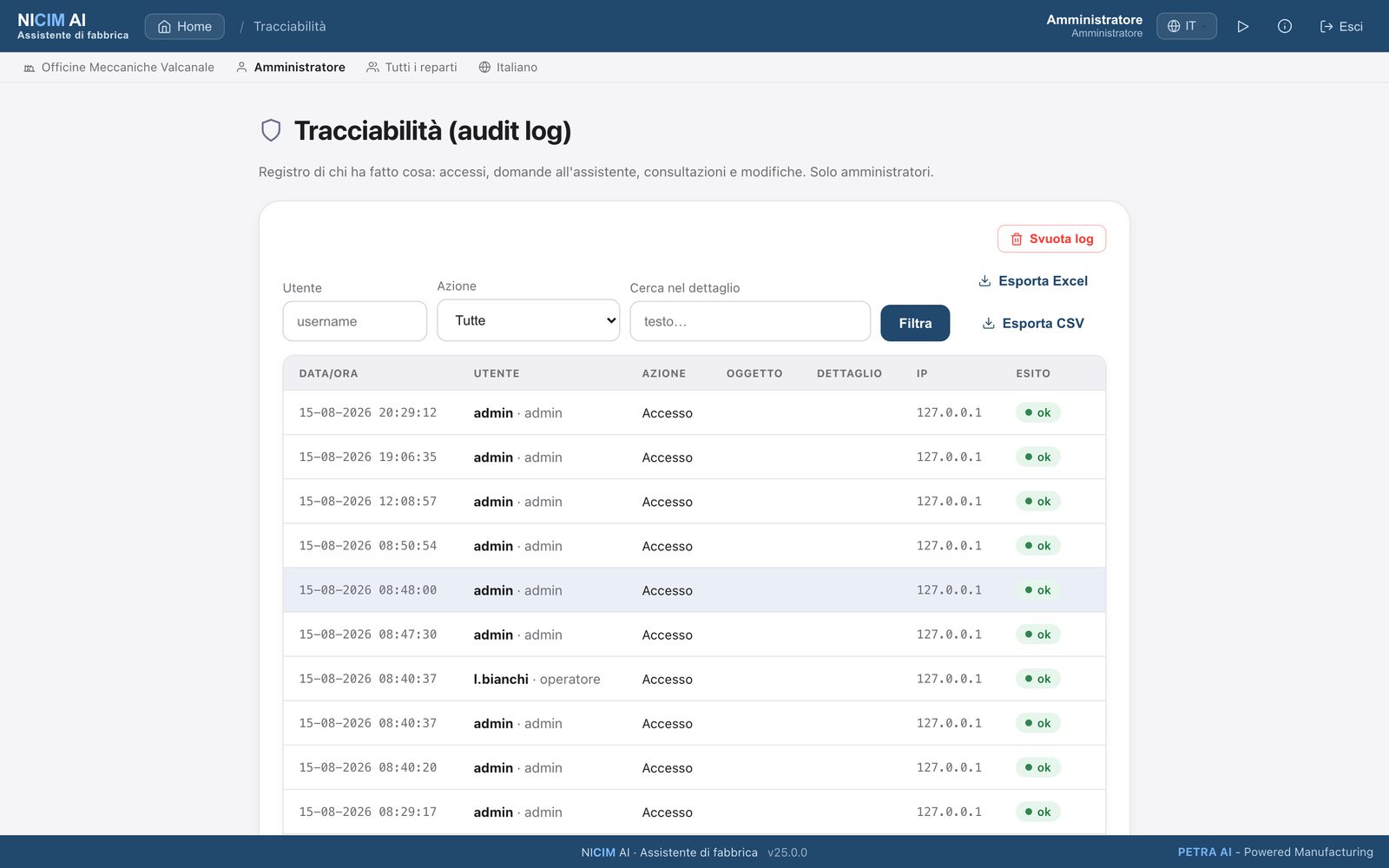Viewport: 1389px width, 868px height.
Task: Click admin user in the 19:06:35 row
Action: tap(517, 457)
